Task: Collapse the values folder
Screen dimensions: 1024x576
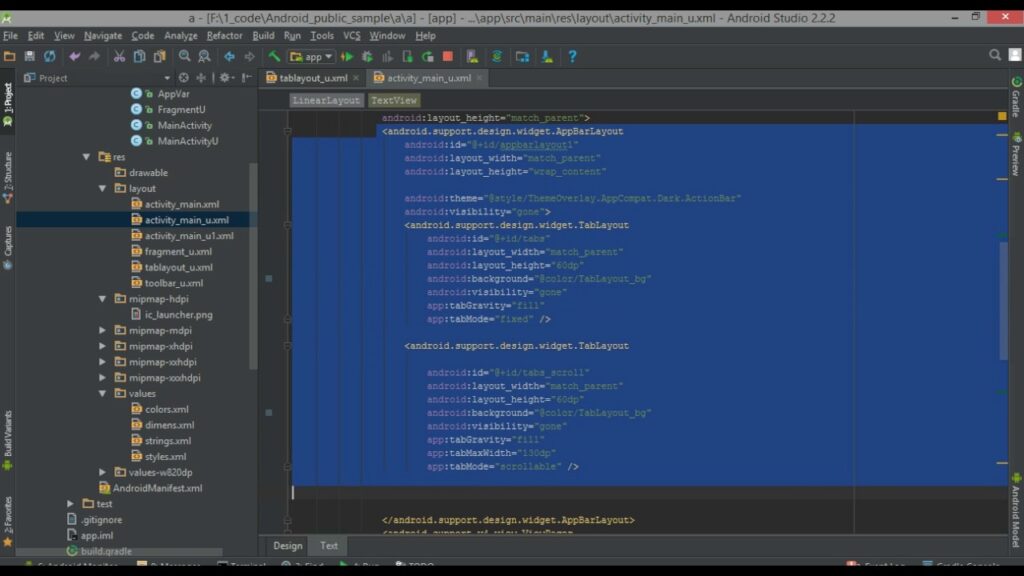Action: pos(103,393)
